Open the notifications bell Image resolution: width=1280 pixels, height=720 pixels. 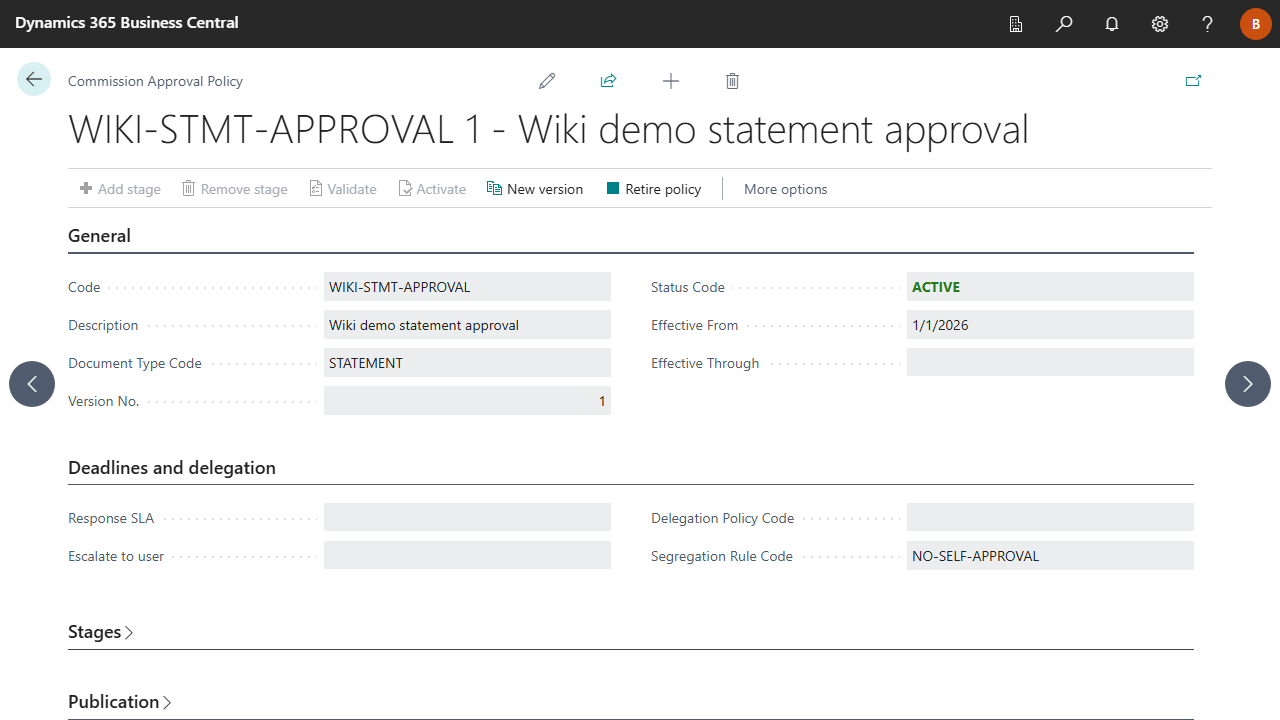pyautogui.click(x=1112, y=24)
